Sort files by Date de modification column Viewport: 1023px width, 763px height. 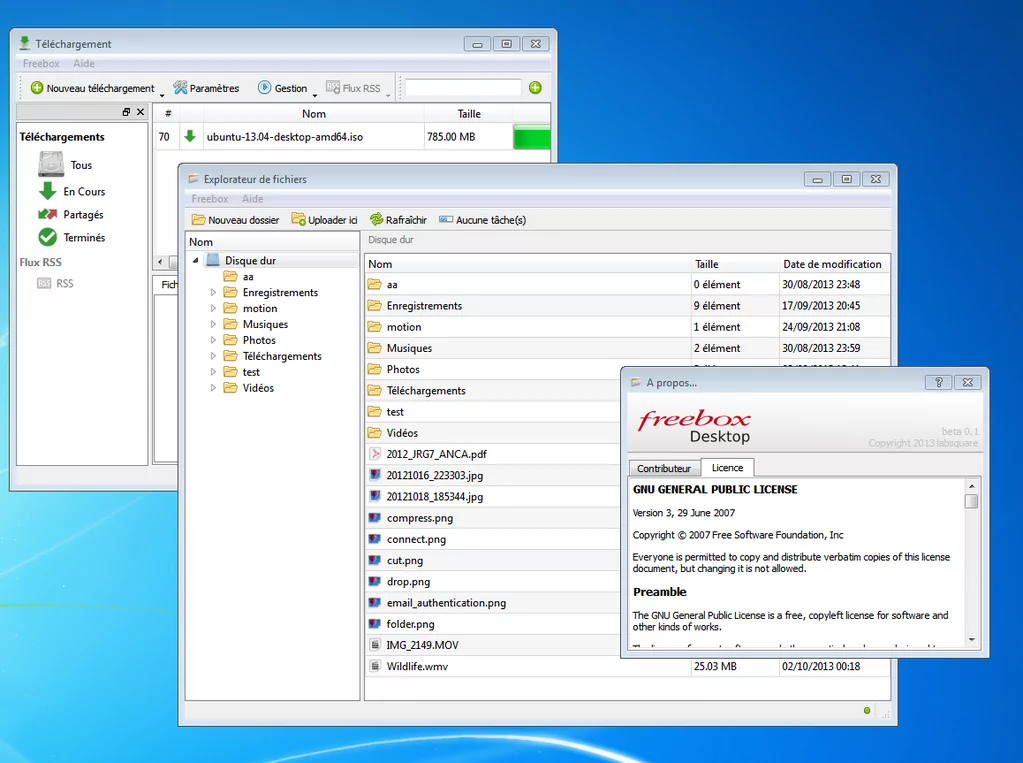(832, 264)
